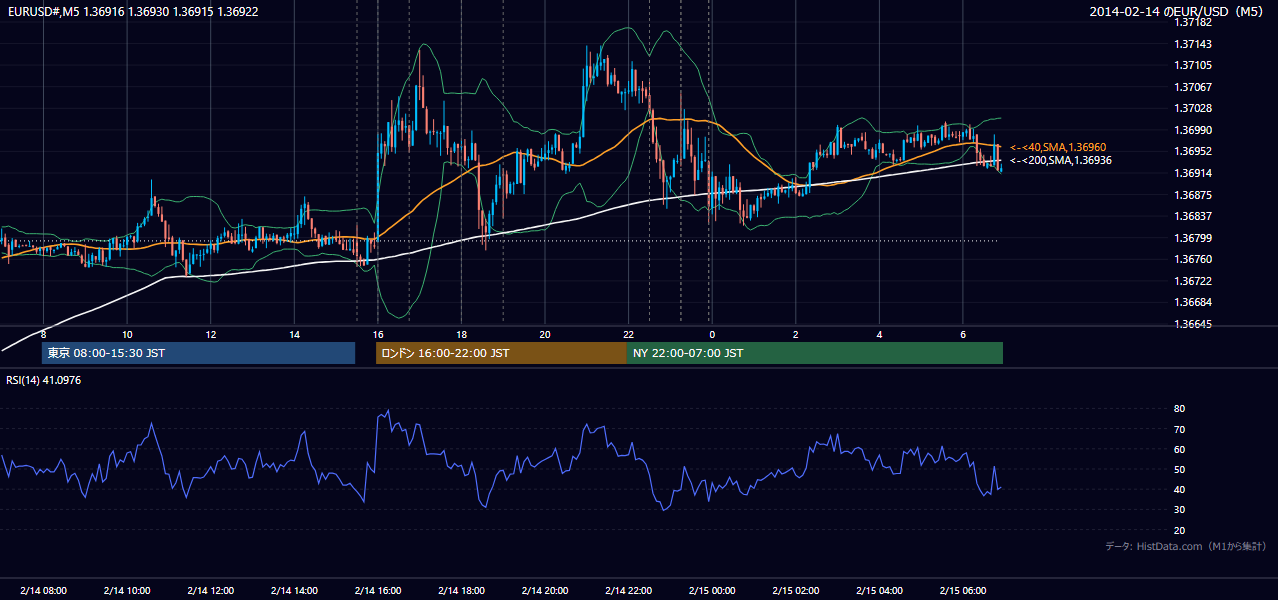1278x600 pixels.
Task: Click RSI scale value 40
Action: 1179,489
